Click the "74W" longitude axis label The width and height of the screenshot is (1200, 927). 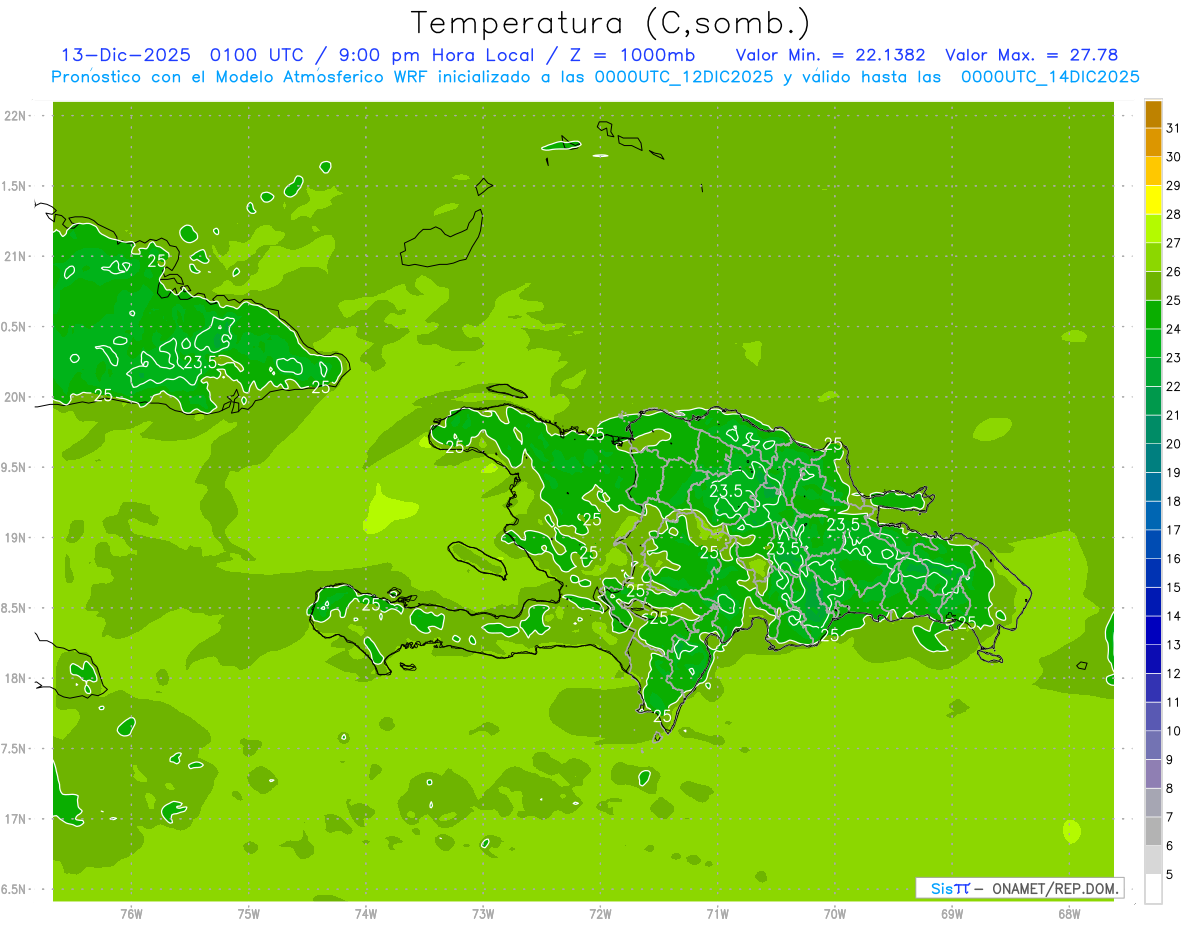pyautogui.click(x=366, y=913)
